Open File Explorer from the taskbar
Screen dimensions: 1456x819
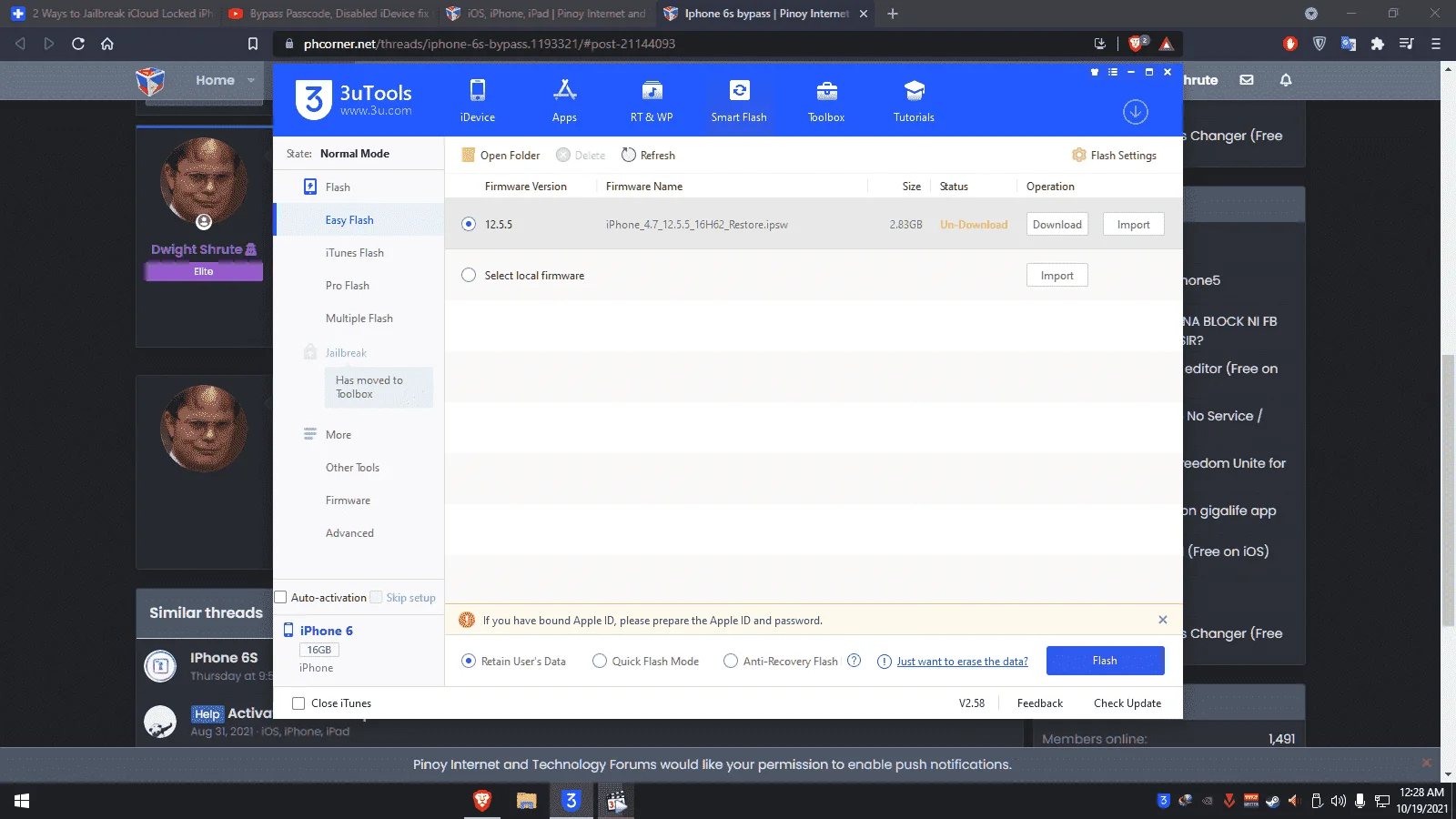(526, 801)
